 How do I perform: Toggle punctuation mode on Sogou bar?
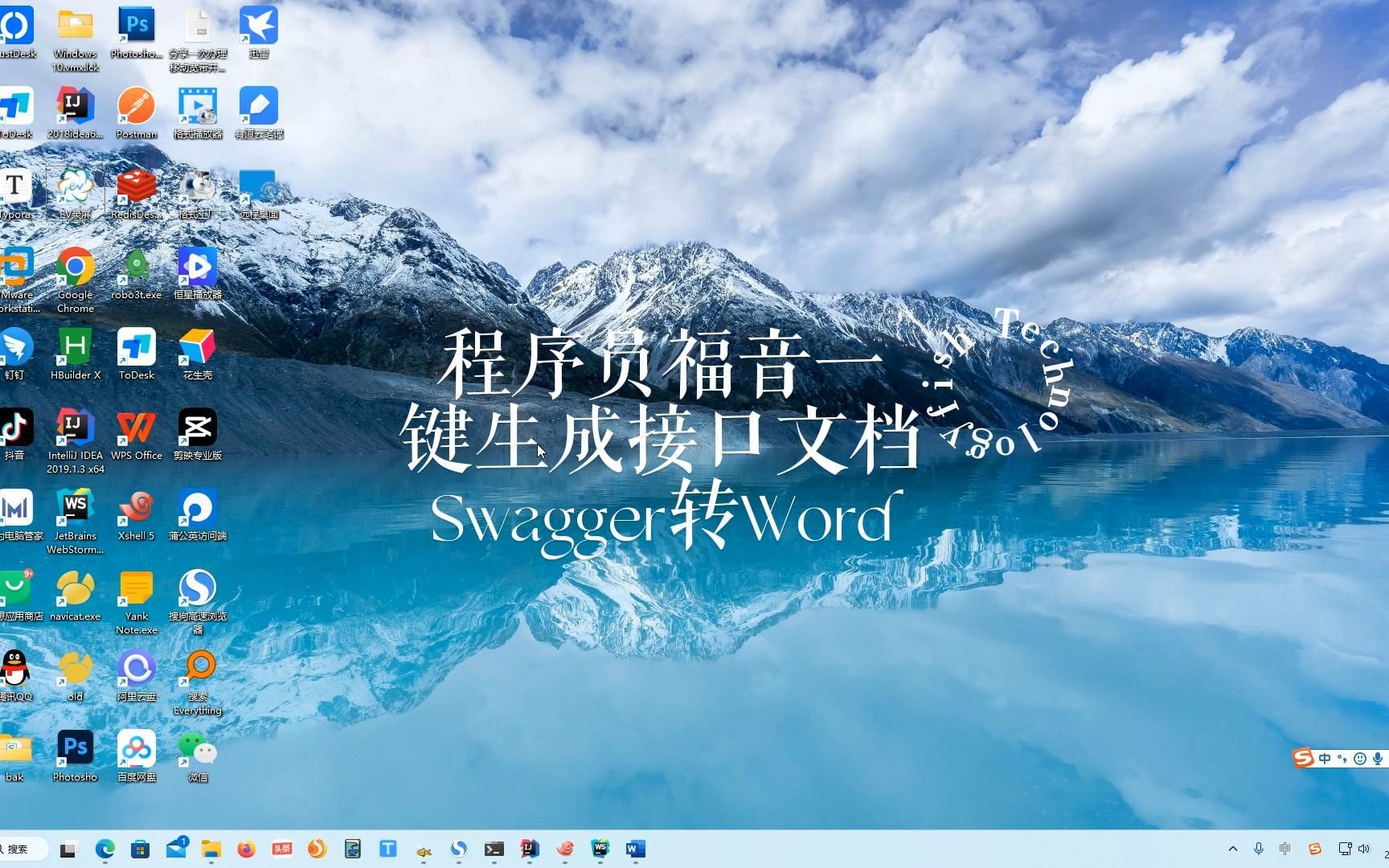tap(1342, 759)
